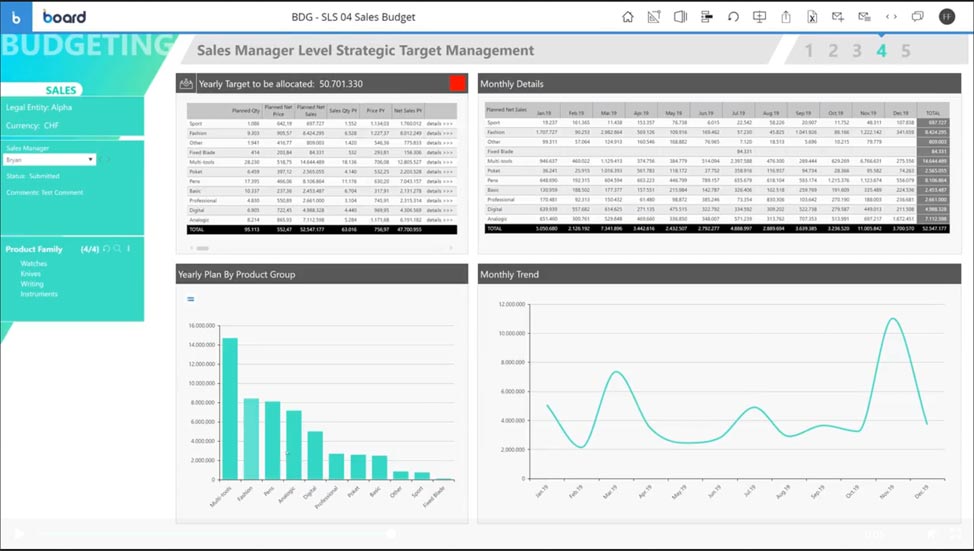Click the envelope with plus icon

[x=838, y=17]
